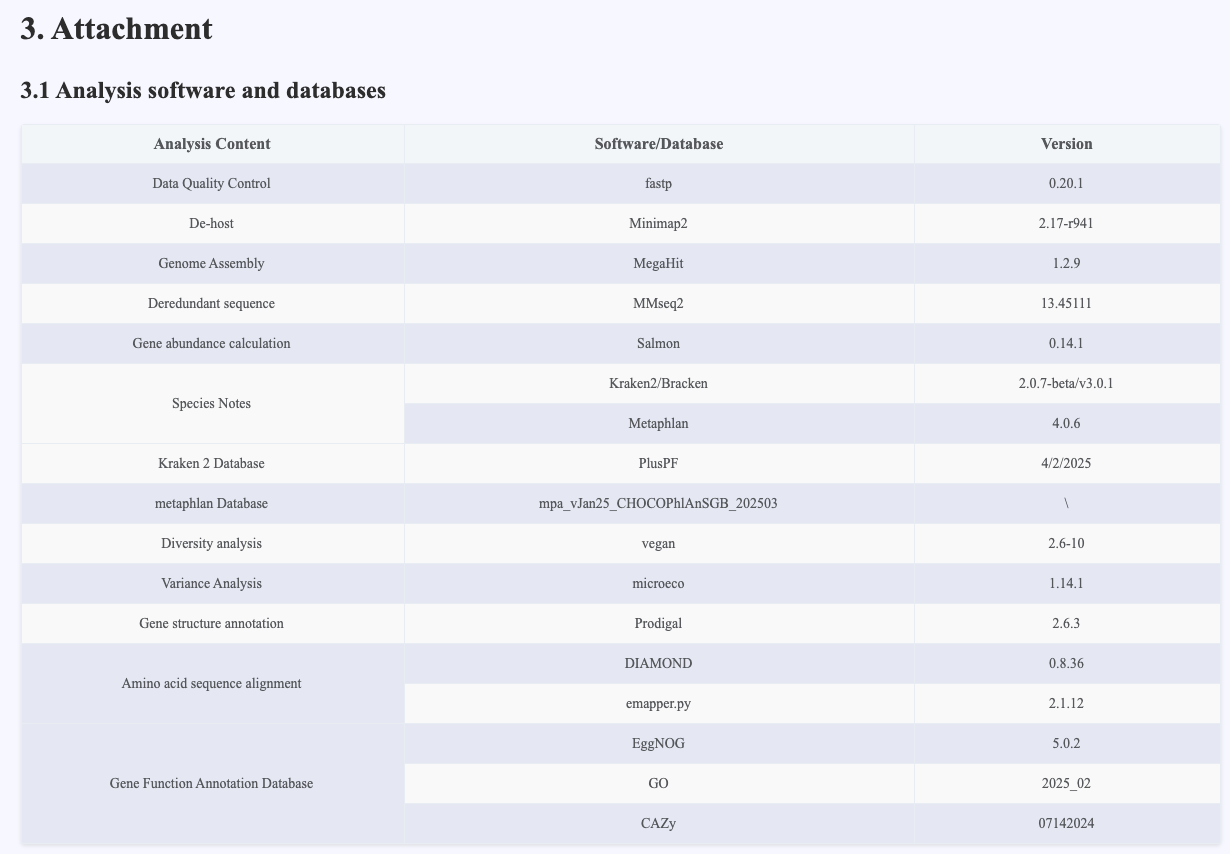Click the "3. Attachment" heading
1230x854 pixels.
116,29
